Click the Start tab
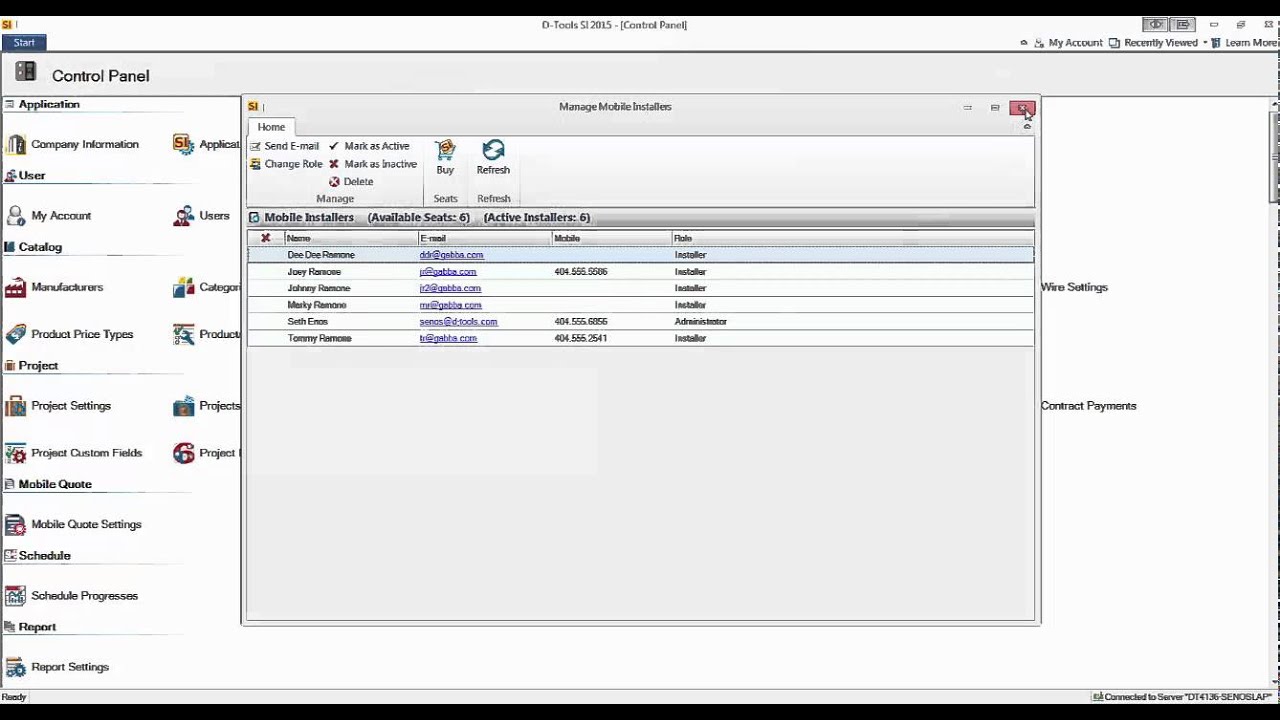This screenshot has height=720, width=1280. coord(24,43)
